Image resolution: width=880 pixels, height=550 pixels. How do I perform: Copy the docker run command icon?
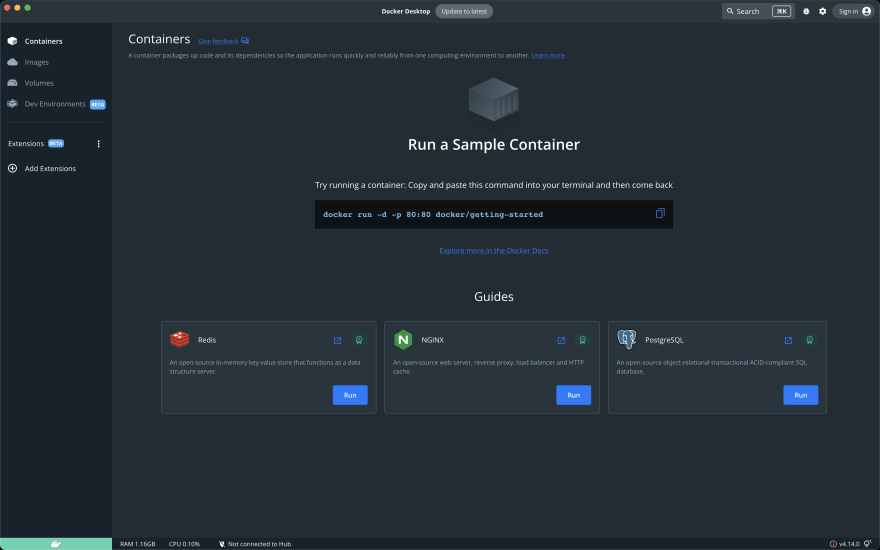661,213
